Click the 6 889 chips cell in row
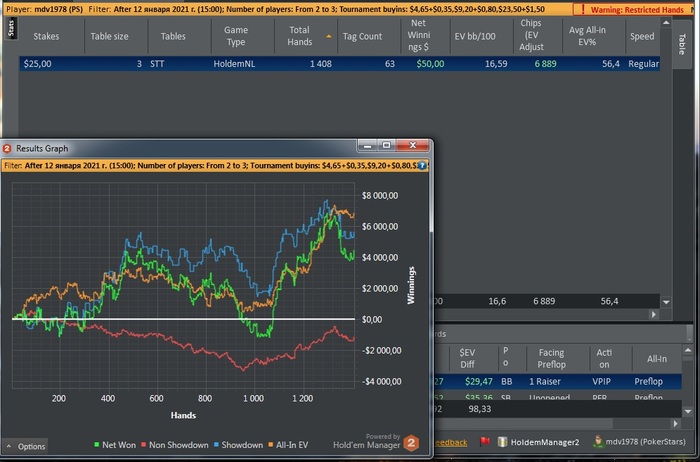This screenshot has width=700, height=462. pos(545,64)
